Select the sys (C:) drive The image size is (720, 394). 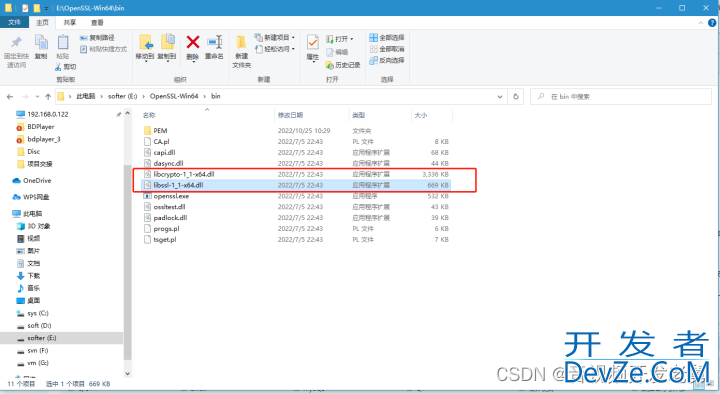(x=32, y=313)
